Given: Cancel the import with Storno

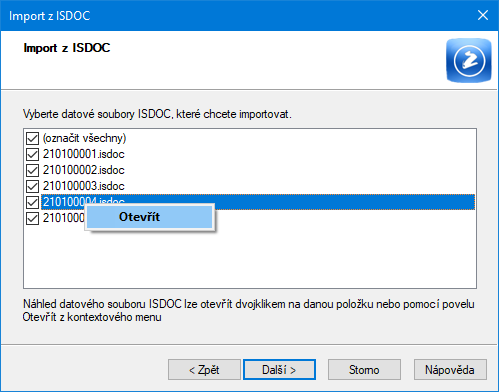Looking at the screenshot, I should coord(364,369).
